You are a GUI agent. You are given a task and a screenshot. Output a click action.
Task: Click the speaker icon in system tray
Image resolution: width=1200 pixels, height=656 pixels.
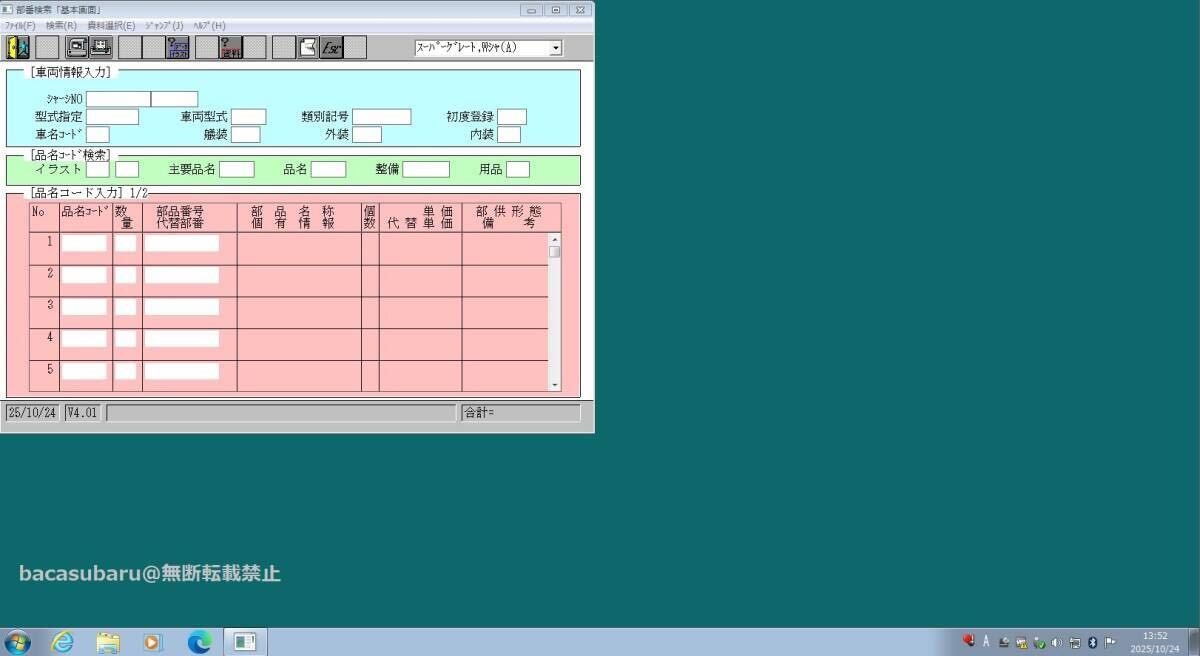1056,642
